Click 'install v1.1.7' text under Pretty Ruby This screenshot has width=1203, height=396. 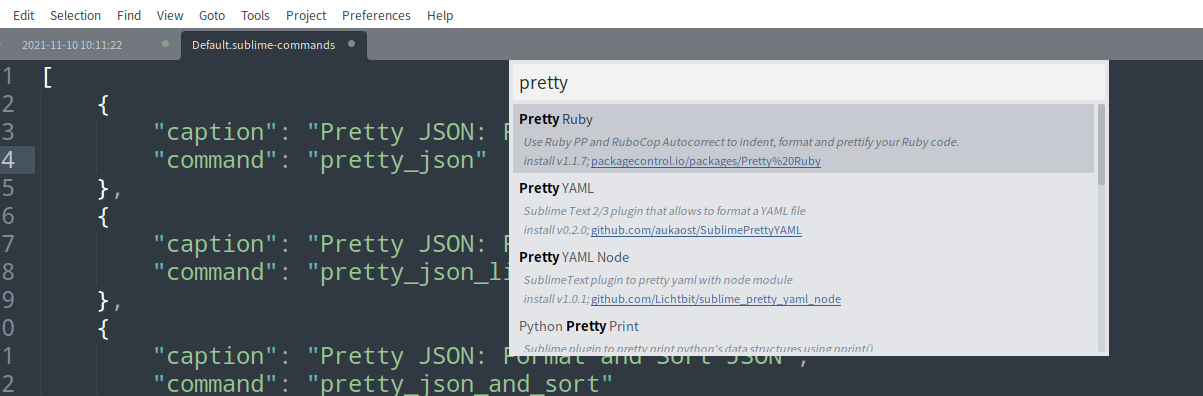556,161
